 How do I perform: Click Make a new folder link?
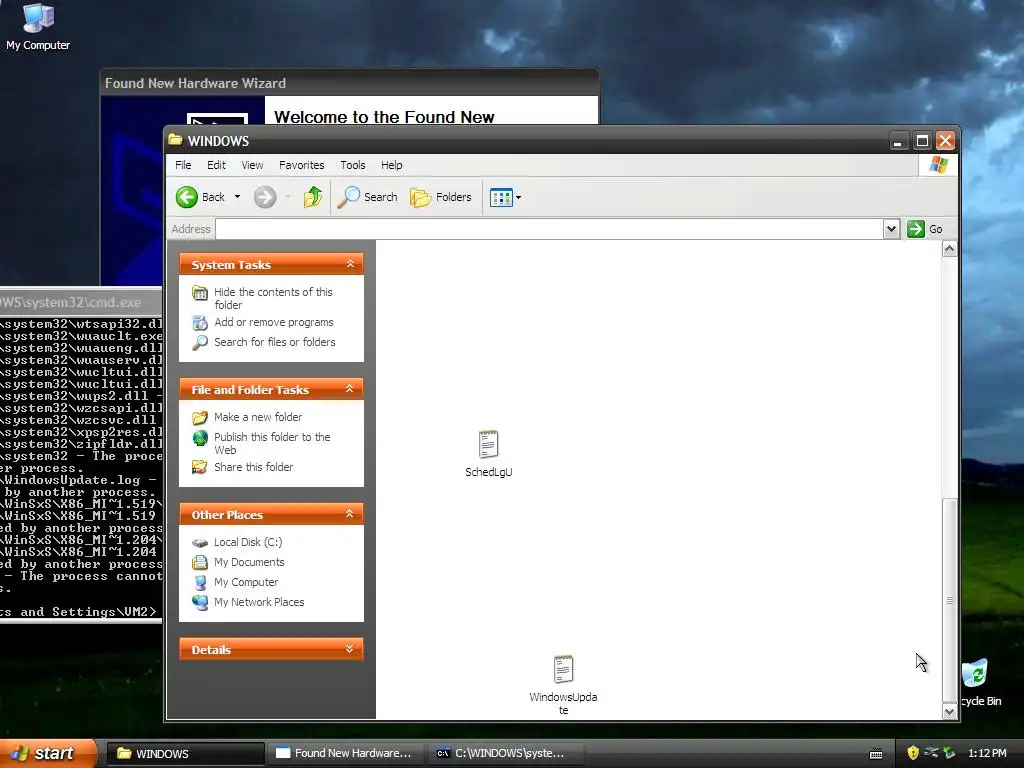(258, 417)
